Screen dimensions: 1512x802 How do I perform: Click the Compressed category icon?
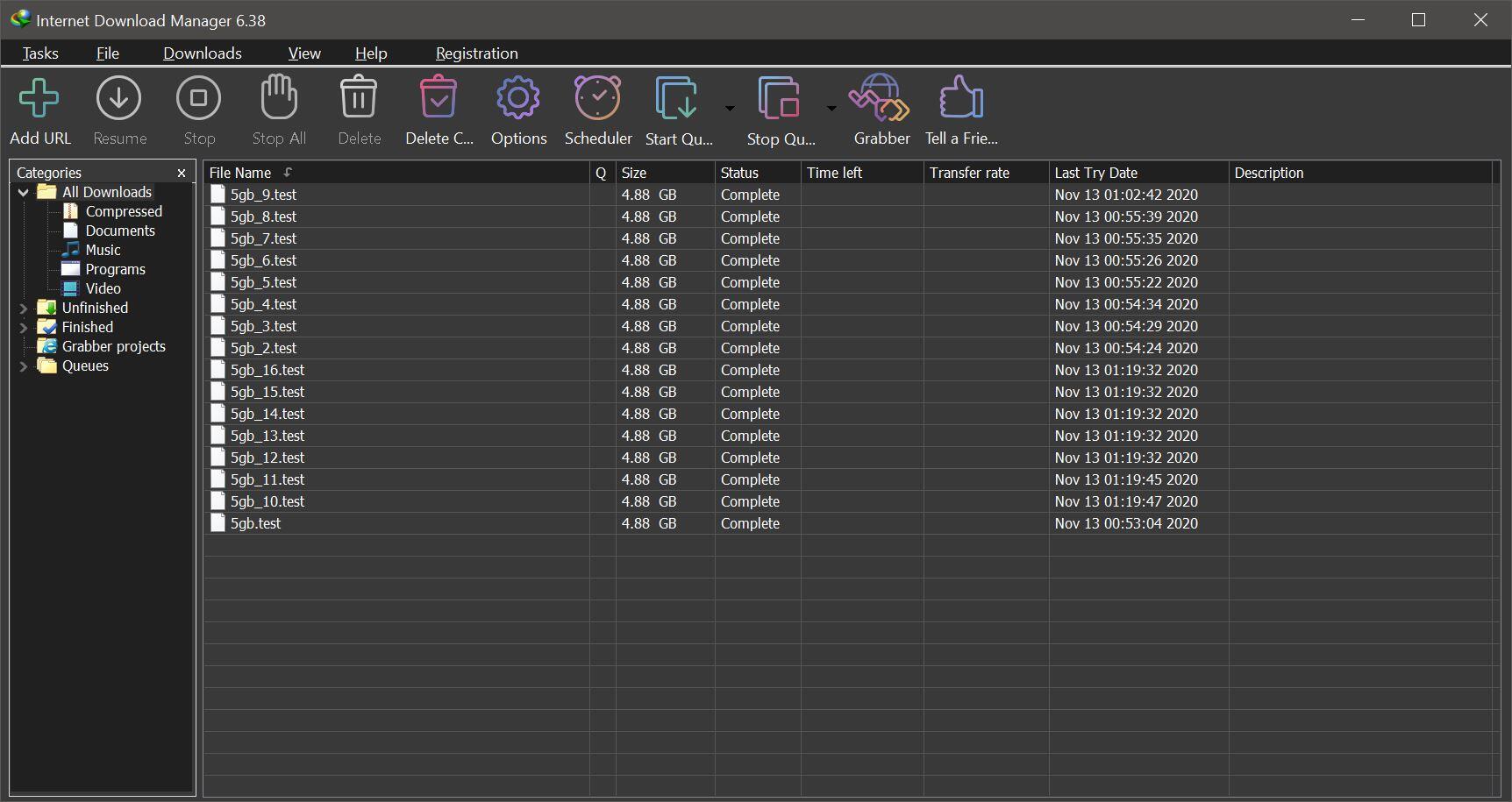coord(71,211)
